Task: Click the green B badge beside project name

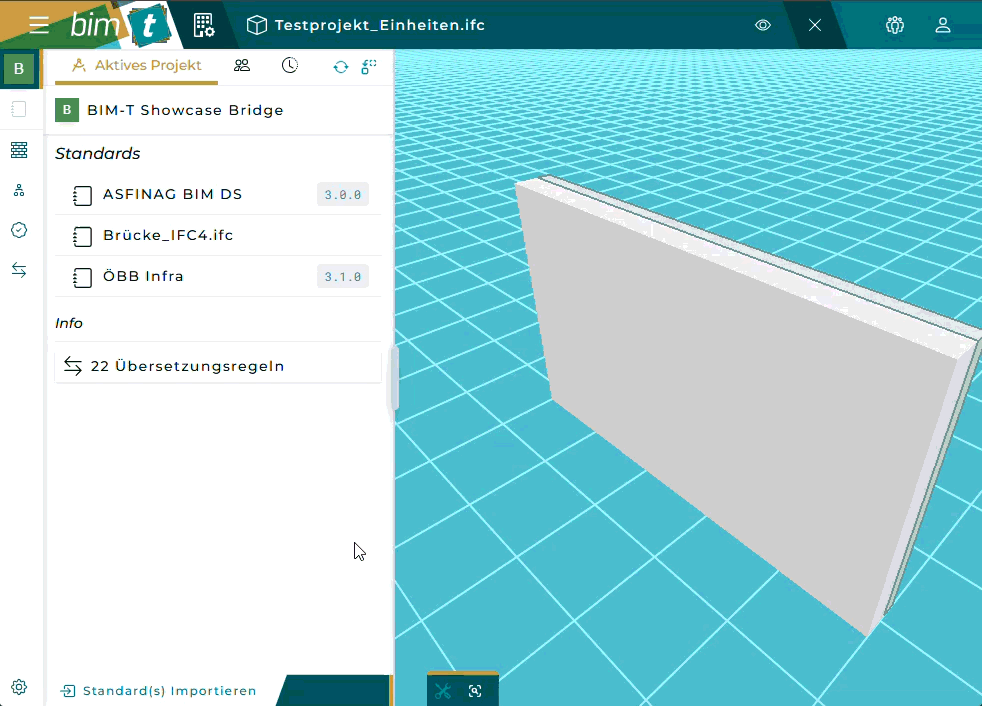Action: click(67, 110)
